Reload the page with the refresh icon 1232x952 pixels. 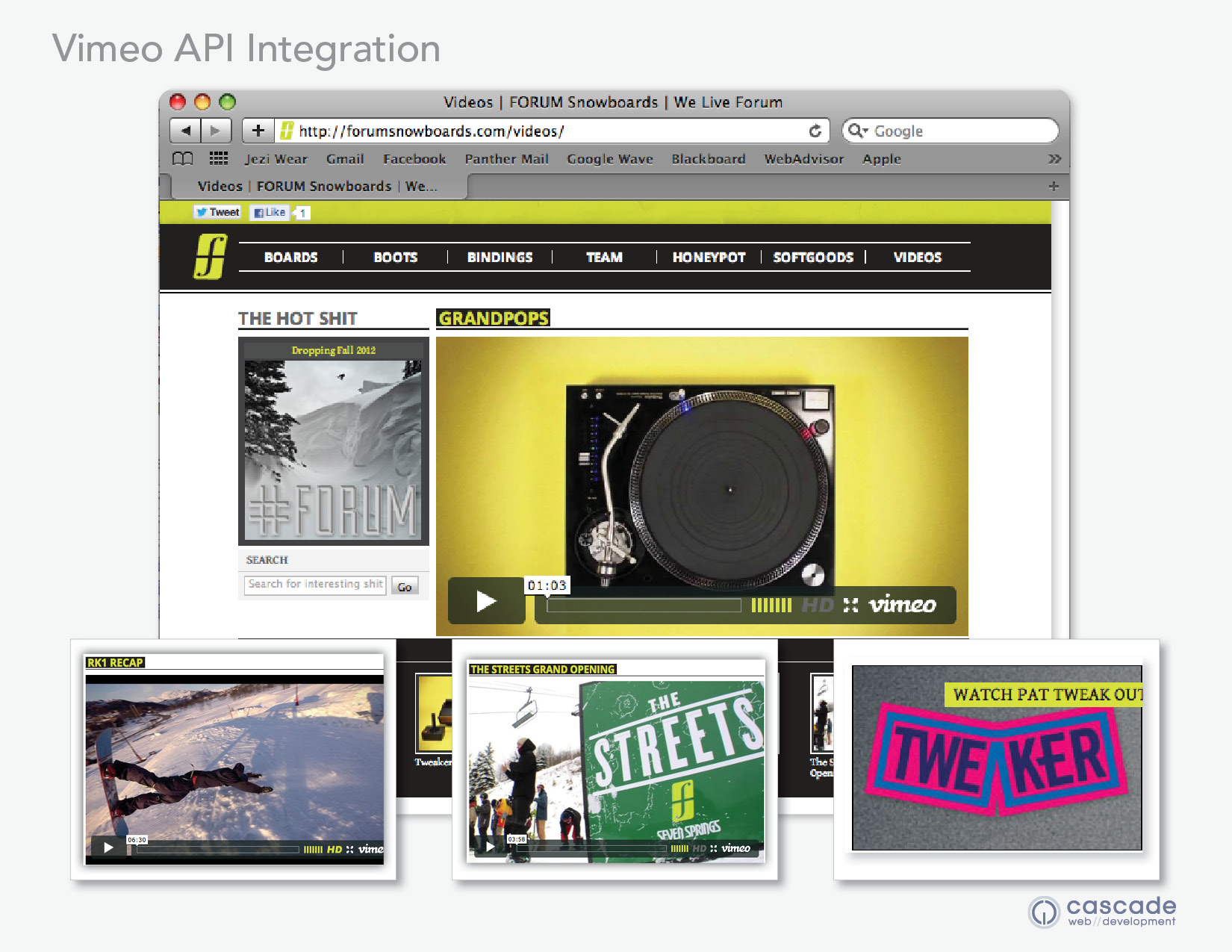pos(815,131)
